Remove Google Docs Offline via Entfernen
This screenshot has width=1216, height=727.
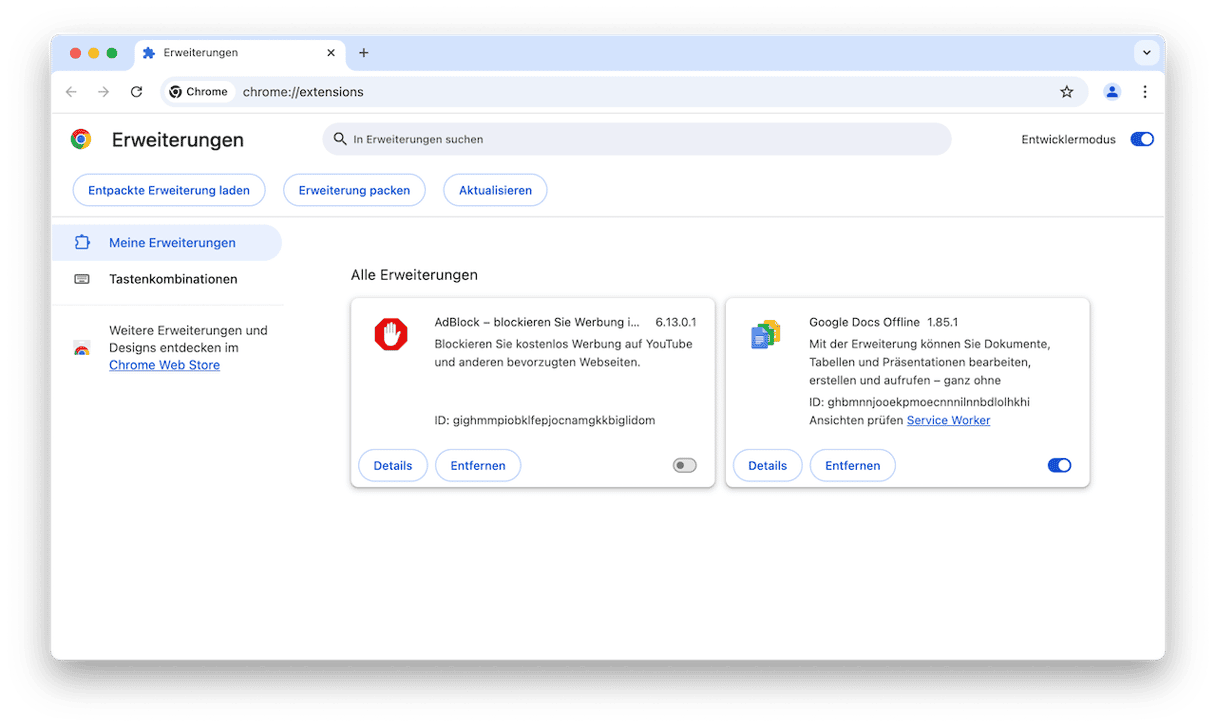[853, 465]
